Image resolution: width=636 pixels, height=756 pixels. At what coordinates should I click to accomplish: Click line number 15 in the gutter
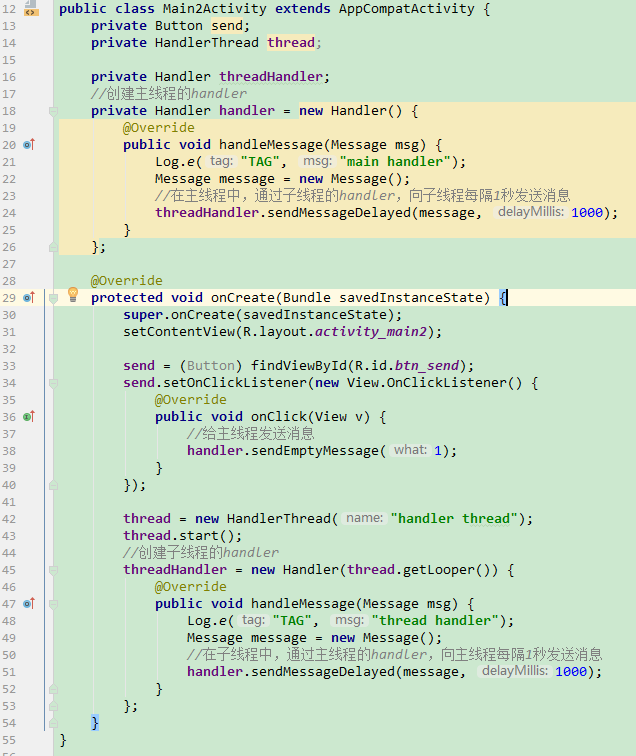[9, 60]
